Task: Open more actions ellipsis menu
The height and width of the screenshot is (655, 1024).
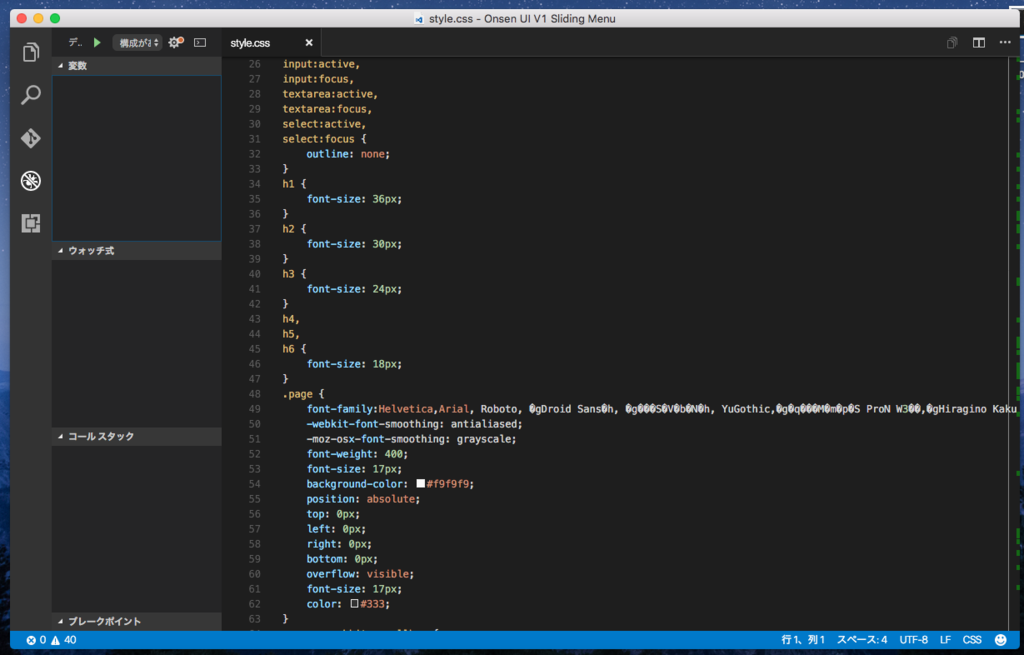Action: click(x=1004, y=42)
